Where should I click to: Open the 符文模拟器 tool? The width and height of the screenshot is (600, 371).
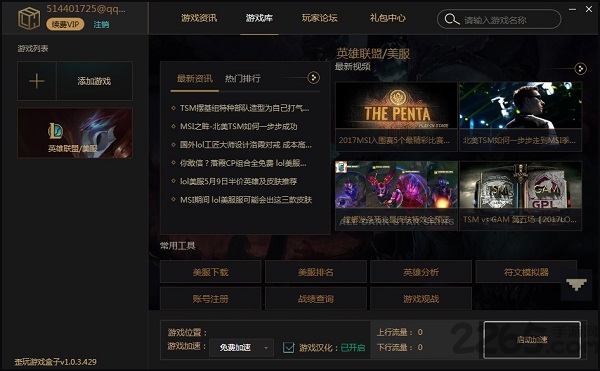coord(526,272)
